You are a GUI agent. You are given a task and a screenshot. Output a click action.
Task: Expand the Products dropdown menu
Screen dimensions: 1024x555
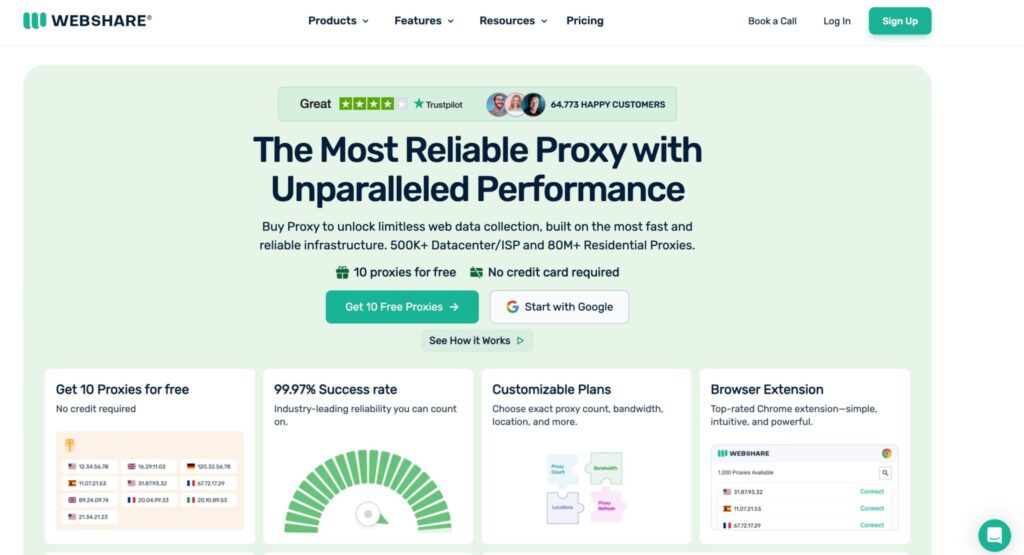[x=338, y=21]
